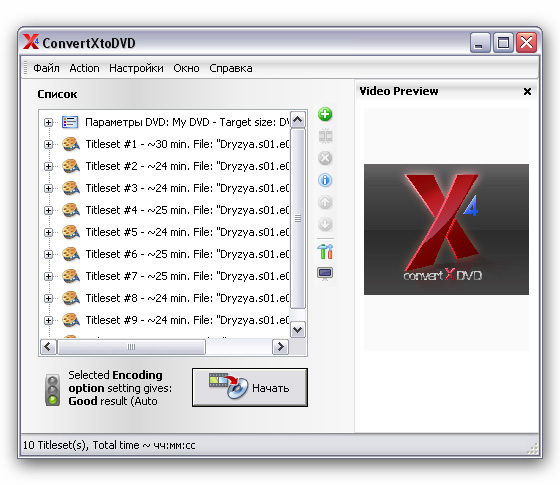The width and height of the screenshot is (560, 485).
Task: Click the green Add file icon
Action: 325,115
